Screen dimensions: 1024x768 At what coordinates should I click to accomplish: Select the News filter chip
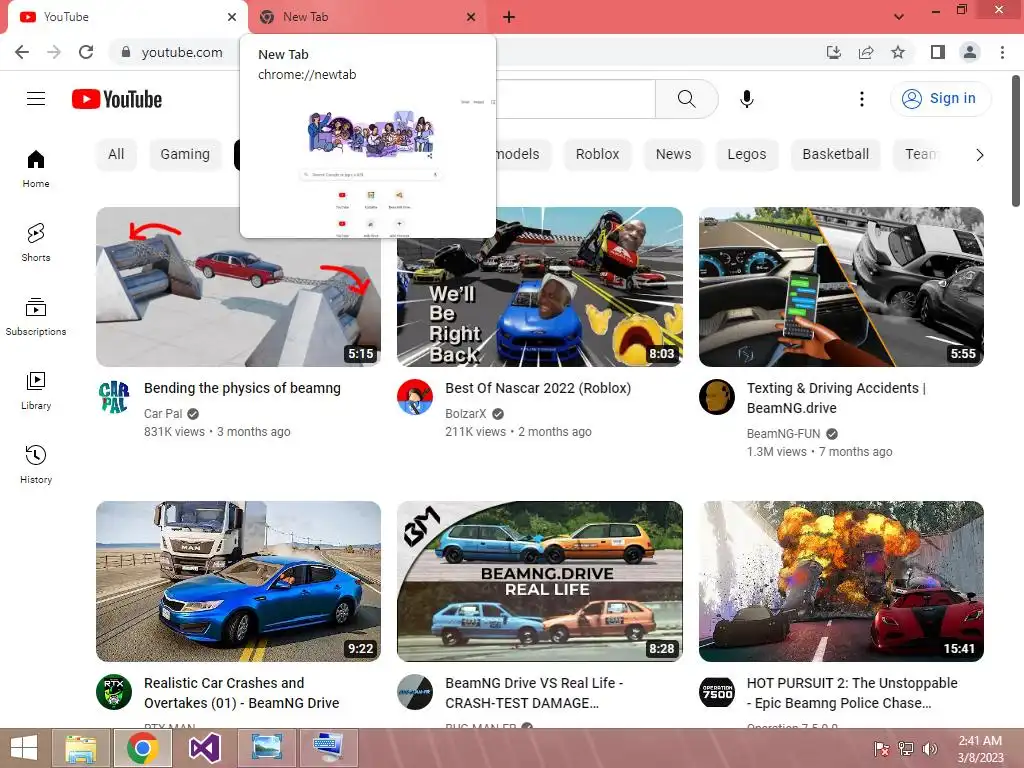pyautogui.click(x=673, y=155)
